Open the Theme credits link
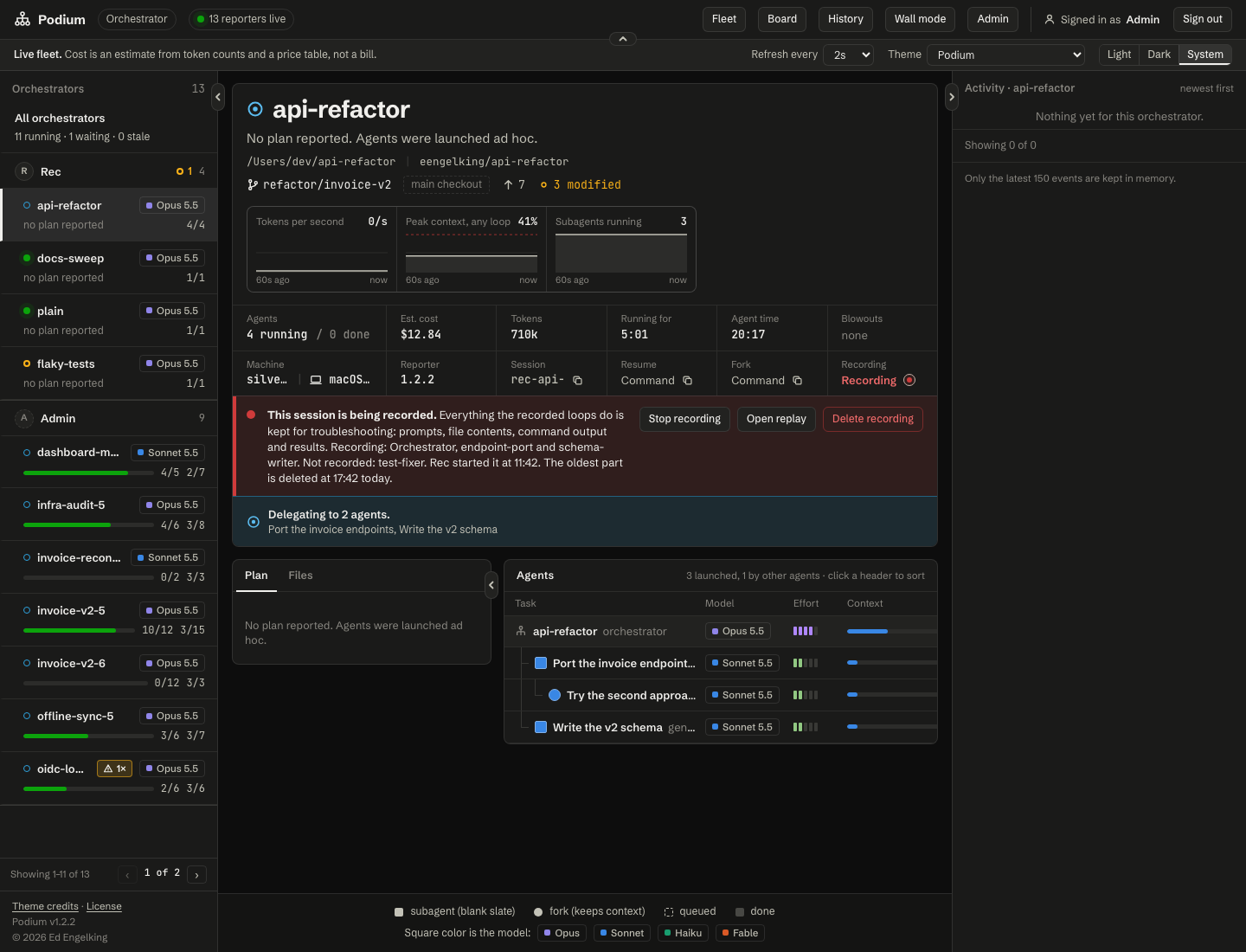This screenshot has width=1246, height=952. (x=45, y=906)
